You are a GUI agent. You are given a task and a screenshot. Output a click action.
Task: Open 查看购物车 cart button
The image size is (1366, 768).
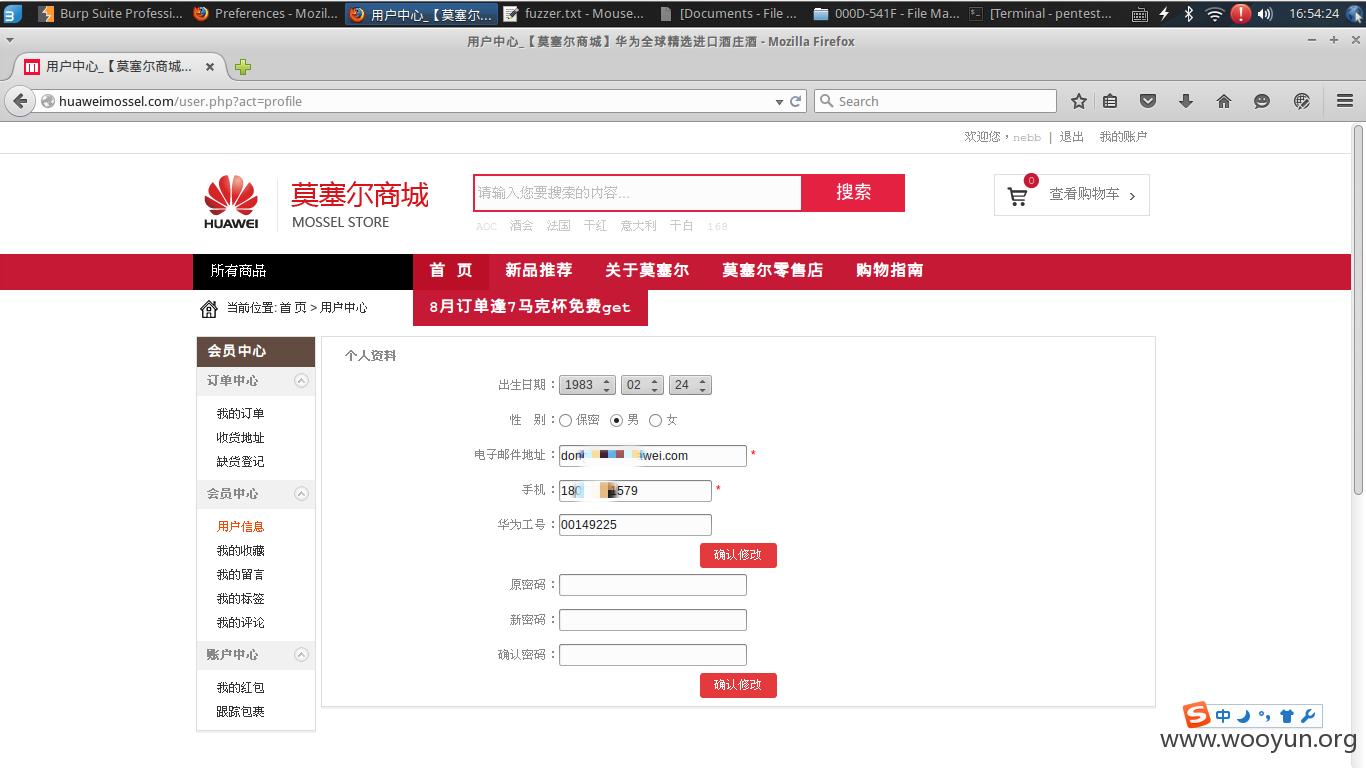(1072, 195)
